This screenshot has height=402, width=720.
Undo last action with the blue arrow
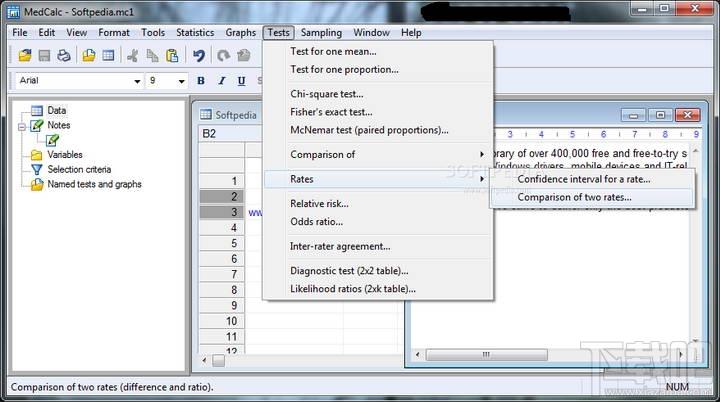point(199,56)
